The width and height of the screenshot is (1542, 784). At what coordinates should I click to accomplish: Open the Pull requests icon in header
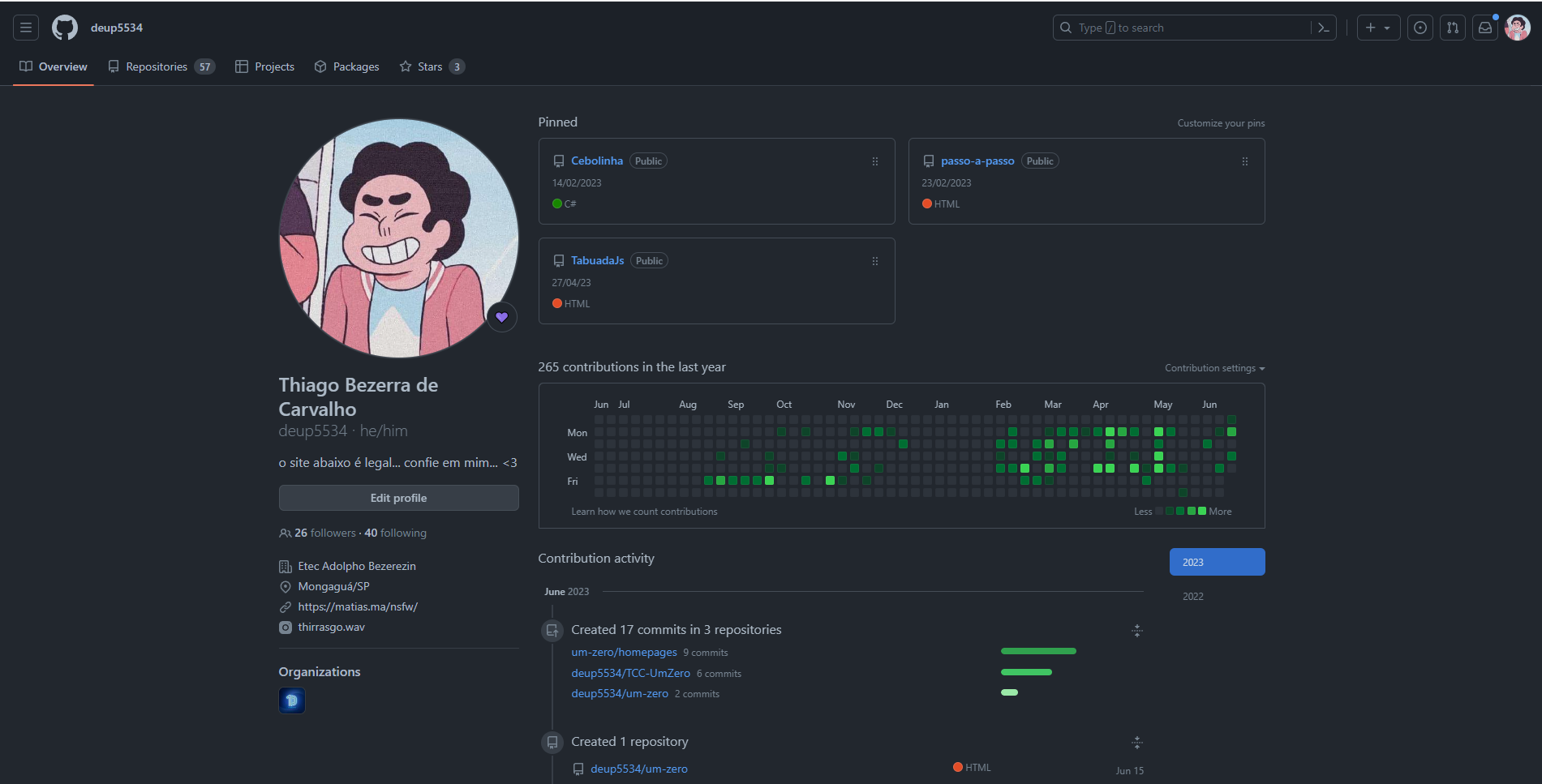[x=1453, y=28]
